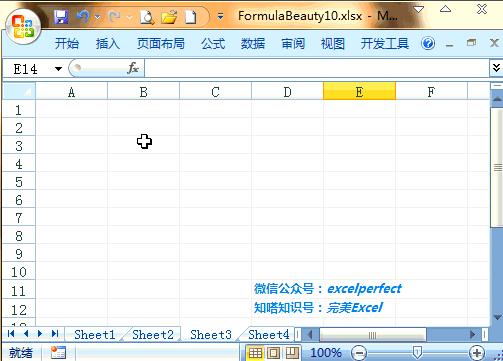The width and height of the screenshot is (503, 361).
Task: Close the workbook window in ribbon
Action: tap(494, 43)
